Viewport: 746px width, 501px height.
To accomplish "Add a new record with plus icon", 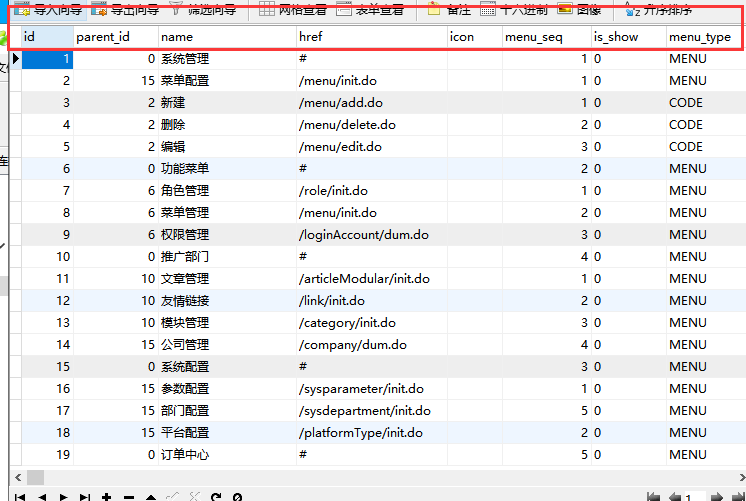I will pos(107,497).
